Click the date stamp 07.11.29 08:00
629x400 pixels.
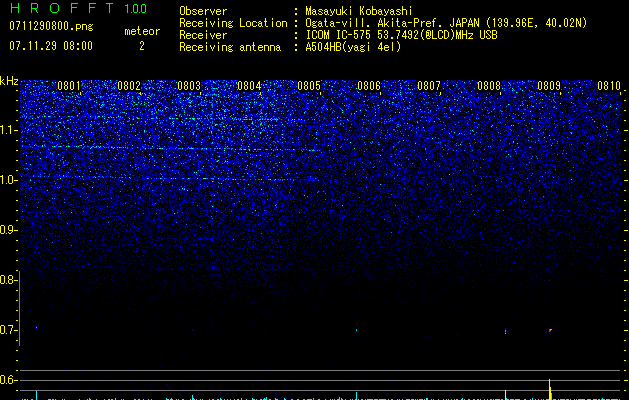(51, 46)
